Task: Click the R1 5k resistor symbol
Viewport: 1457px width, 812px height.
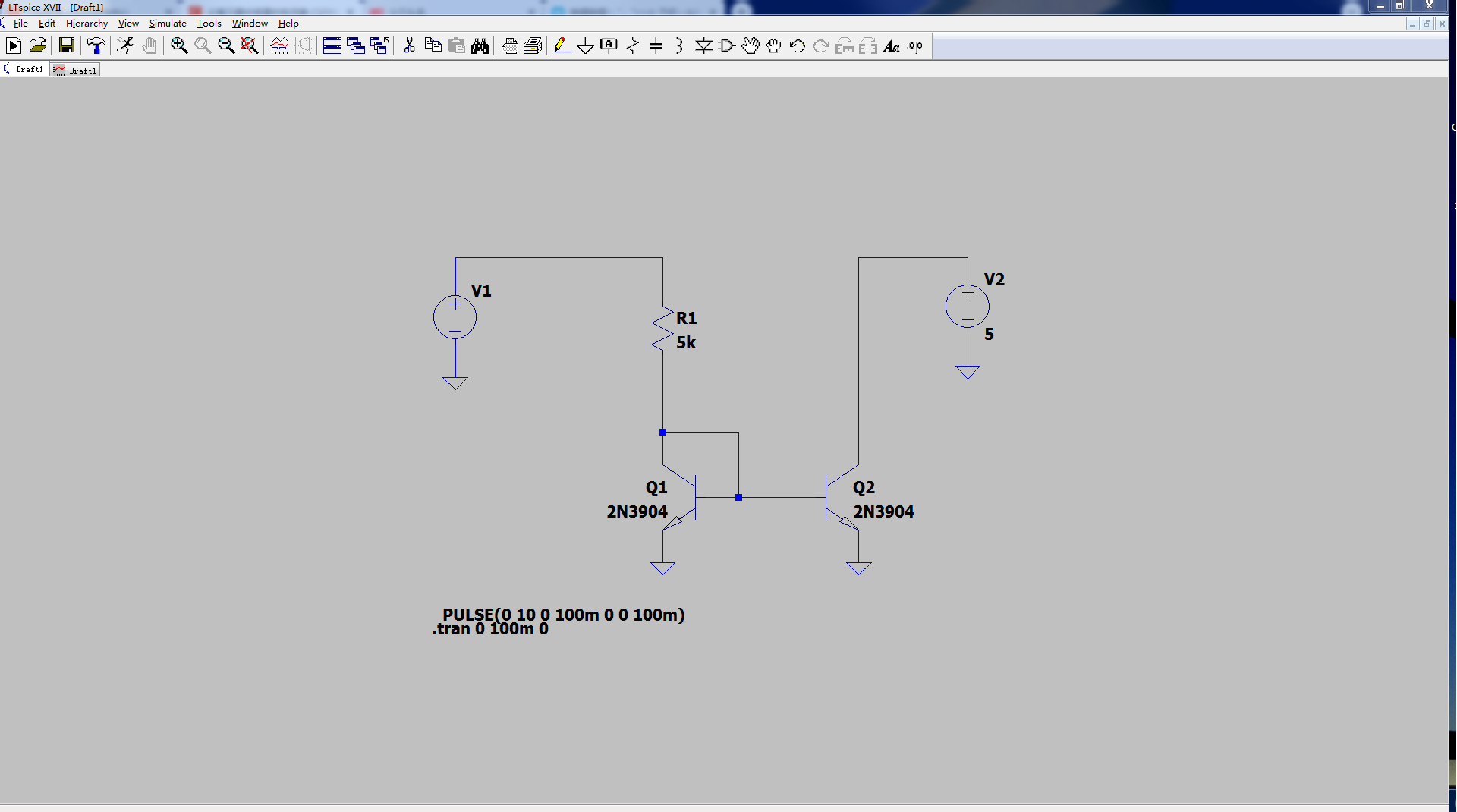Action: click(x=662, y=330)
